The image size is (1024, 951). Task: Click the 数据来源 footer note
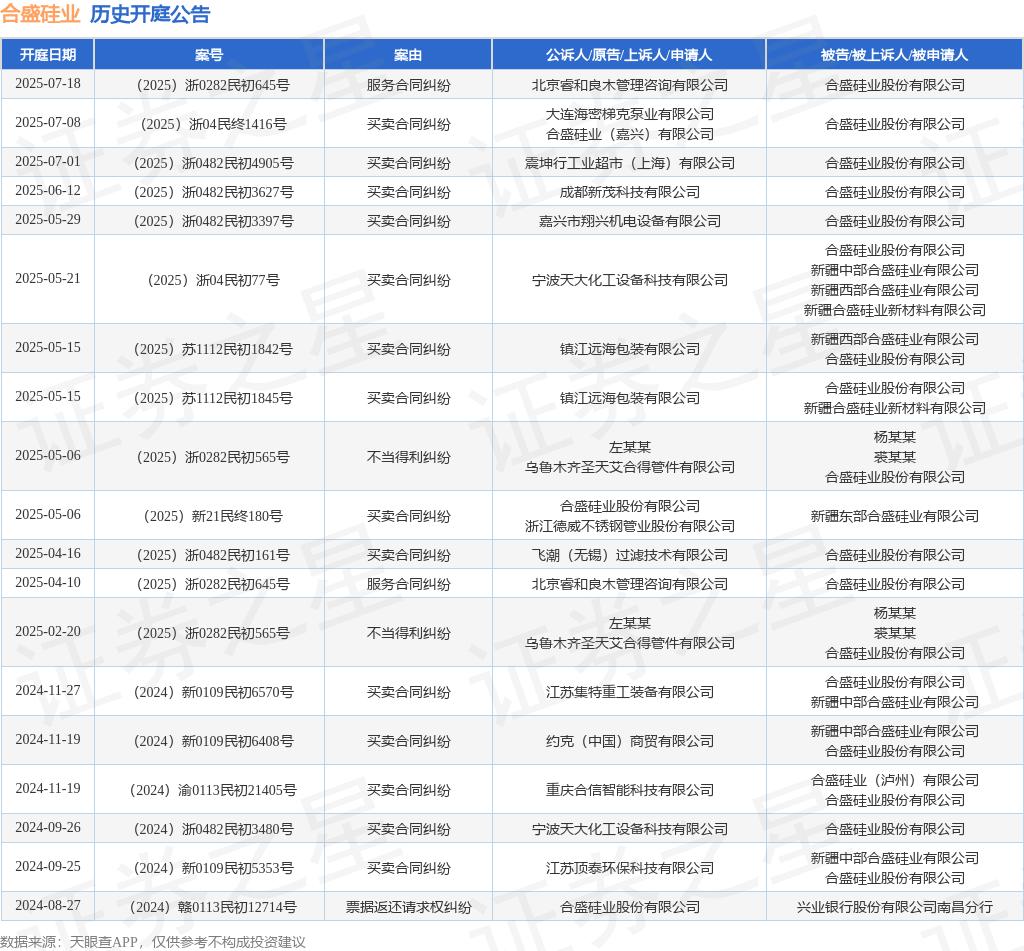click(153, 942)
